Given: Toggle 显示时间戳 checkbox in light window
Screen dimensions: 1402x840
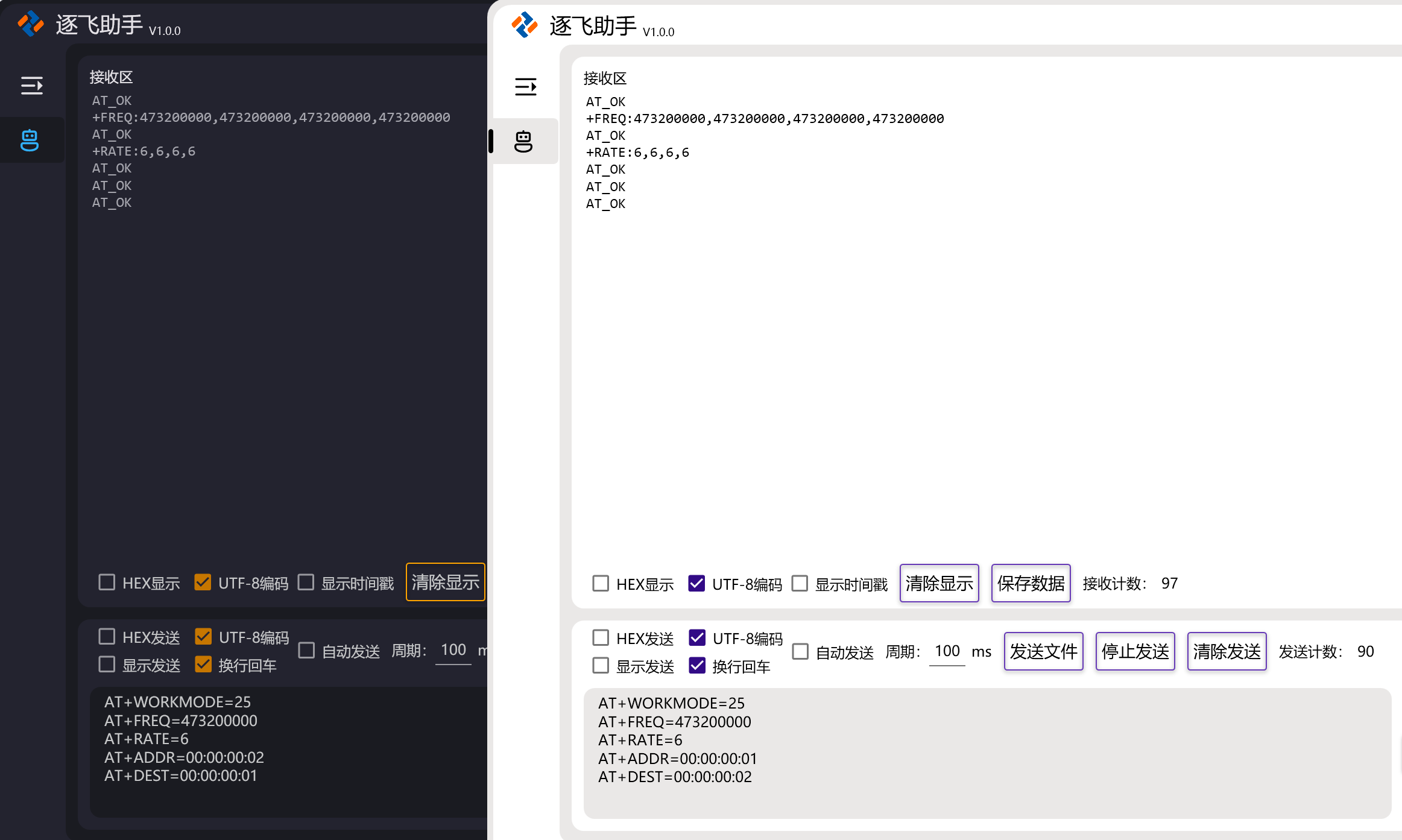Looking at the screenshot, I should 800,583.
